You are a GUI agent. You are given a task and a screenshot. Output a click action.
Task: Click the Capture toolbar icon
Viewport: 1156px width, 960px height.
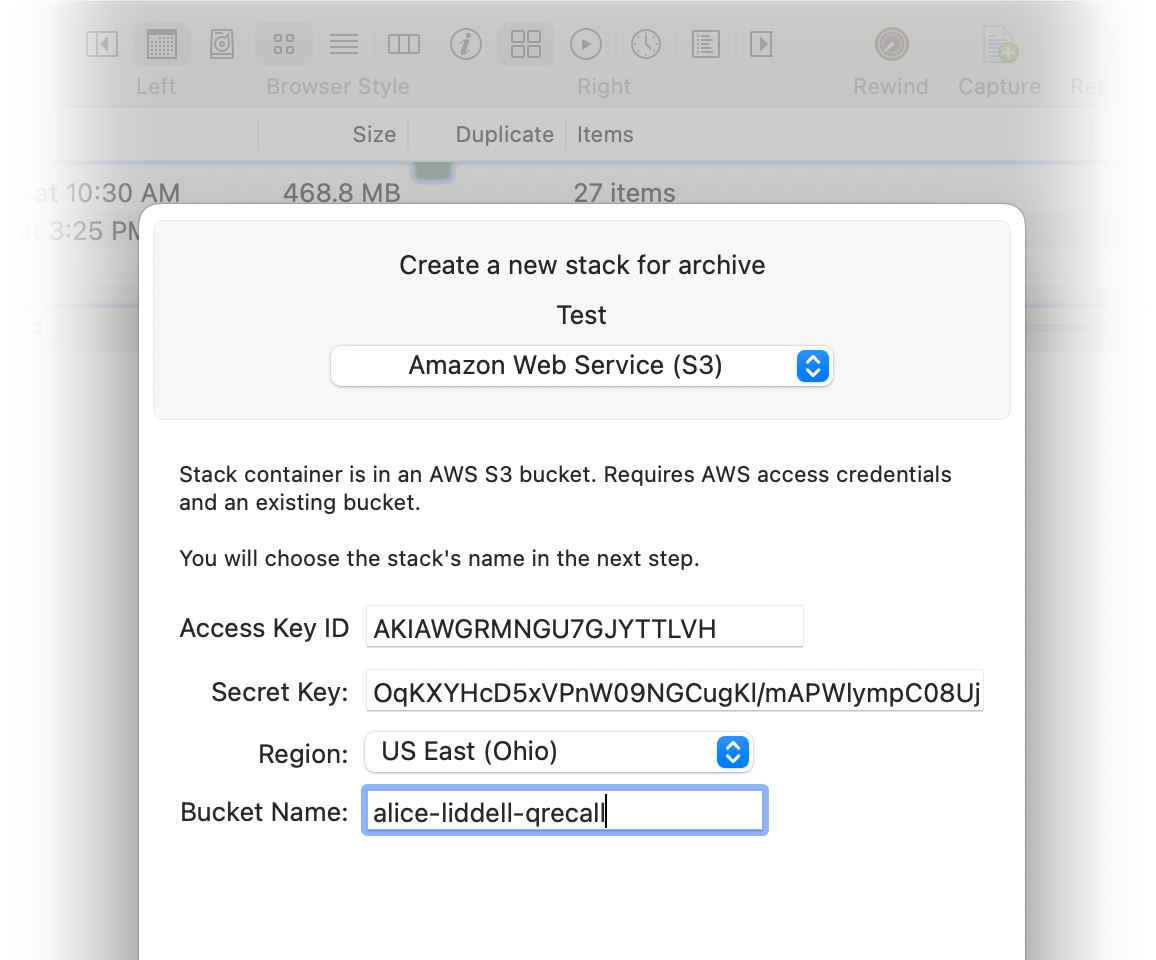click(999, 45)
